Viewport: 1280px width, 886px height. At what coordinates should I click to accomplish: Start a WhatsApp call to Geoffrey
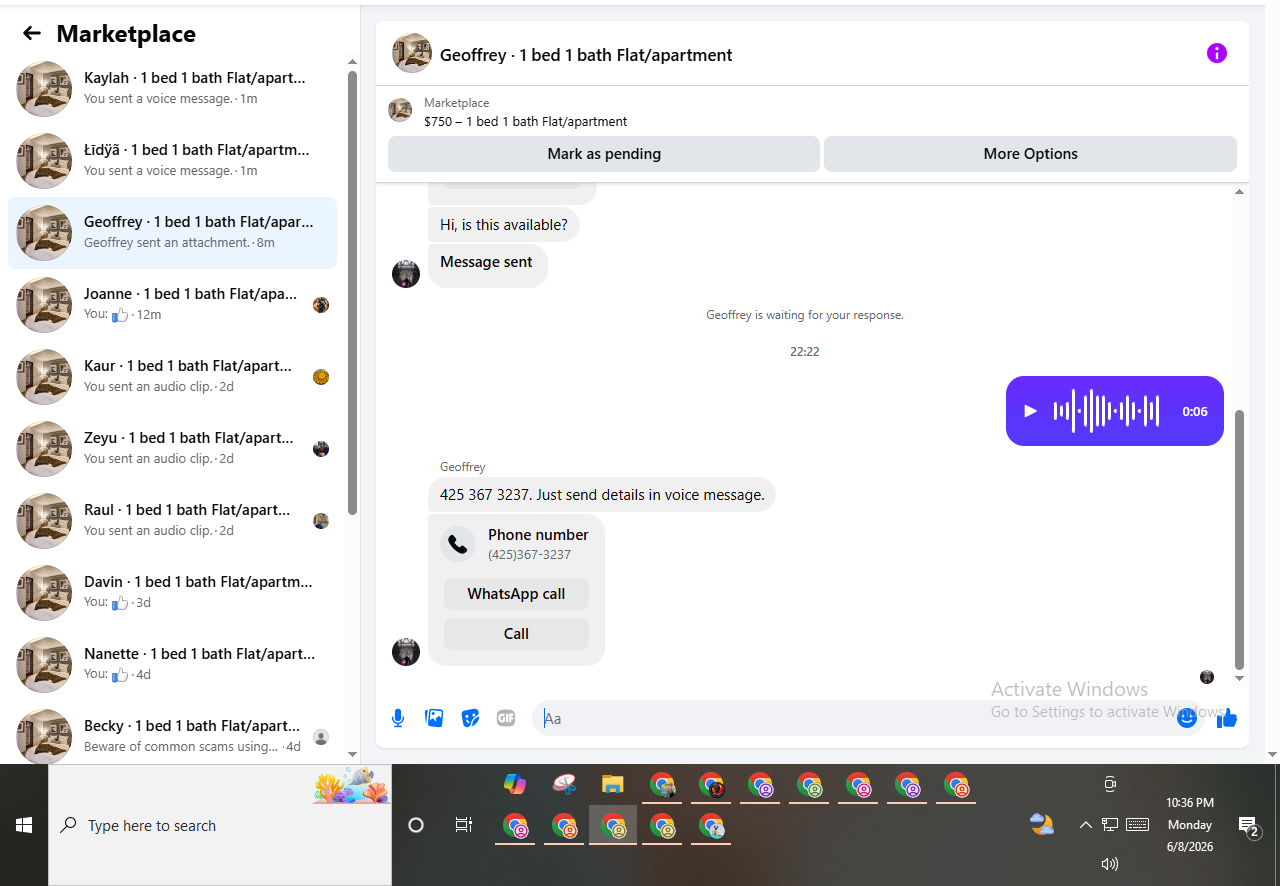coord(516,594)
